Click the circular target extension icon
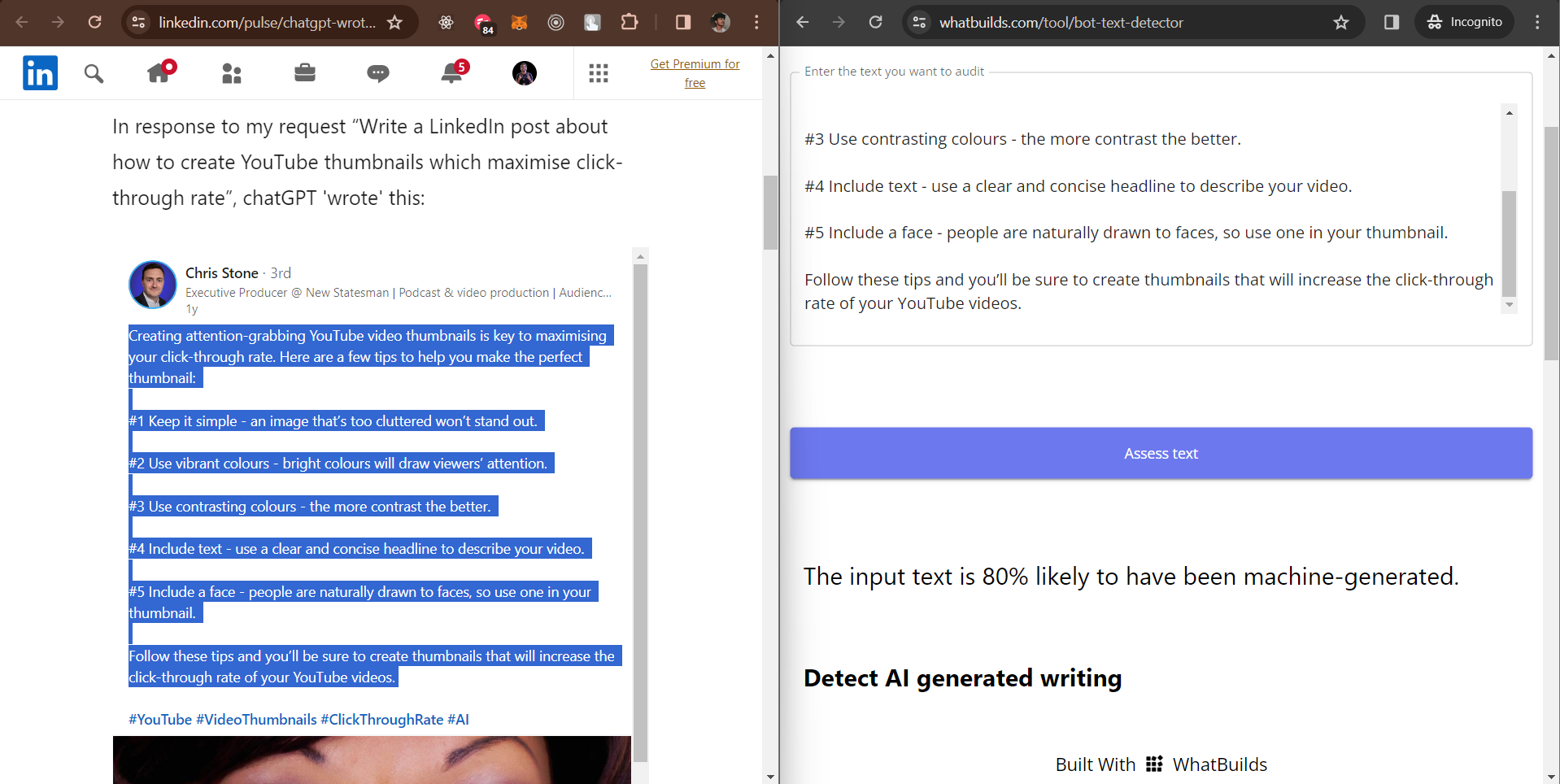Viewport: 1560px width, 784px height. (556, 22)
